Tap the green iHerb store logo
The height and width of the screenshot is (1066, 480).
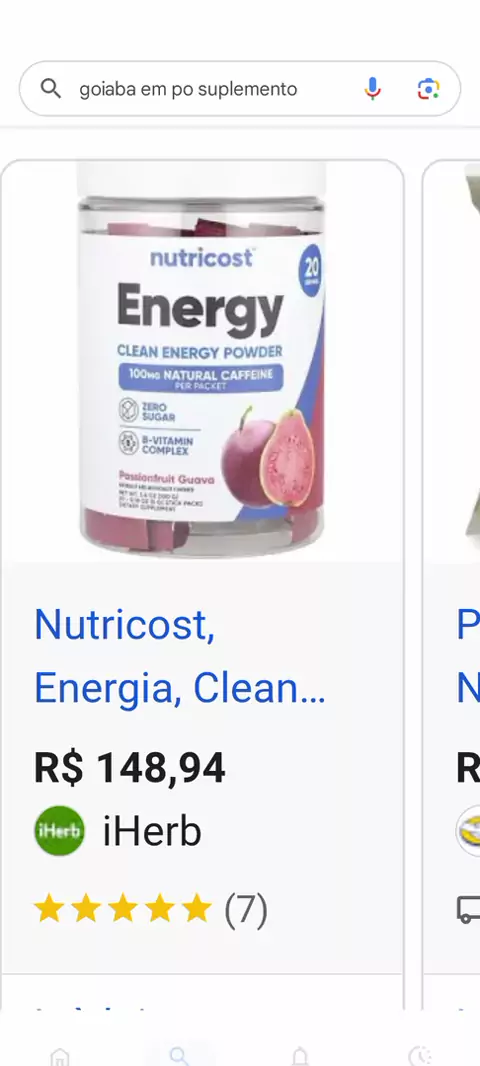click(60, 831)
